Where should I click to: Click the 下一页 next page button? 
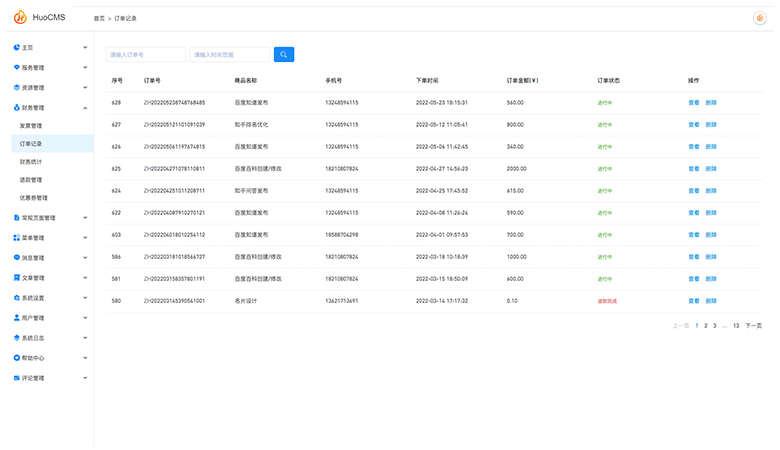pyautogui.click(x=753, y=326)
